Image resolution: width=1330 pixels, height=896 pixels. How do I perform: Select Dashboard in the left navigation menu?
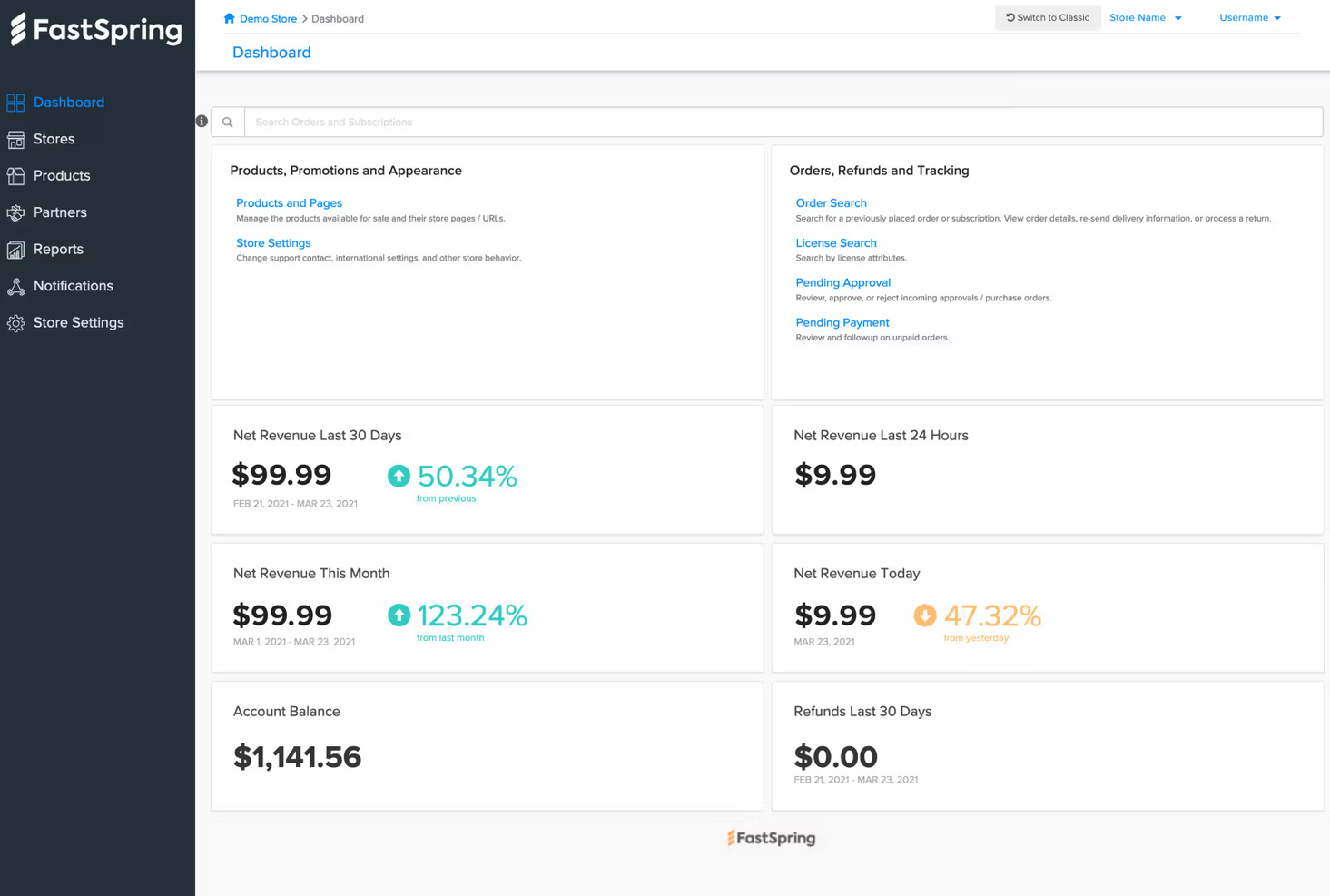[67, 102]
